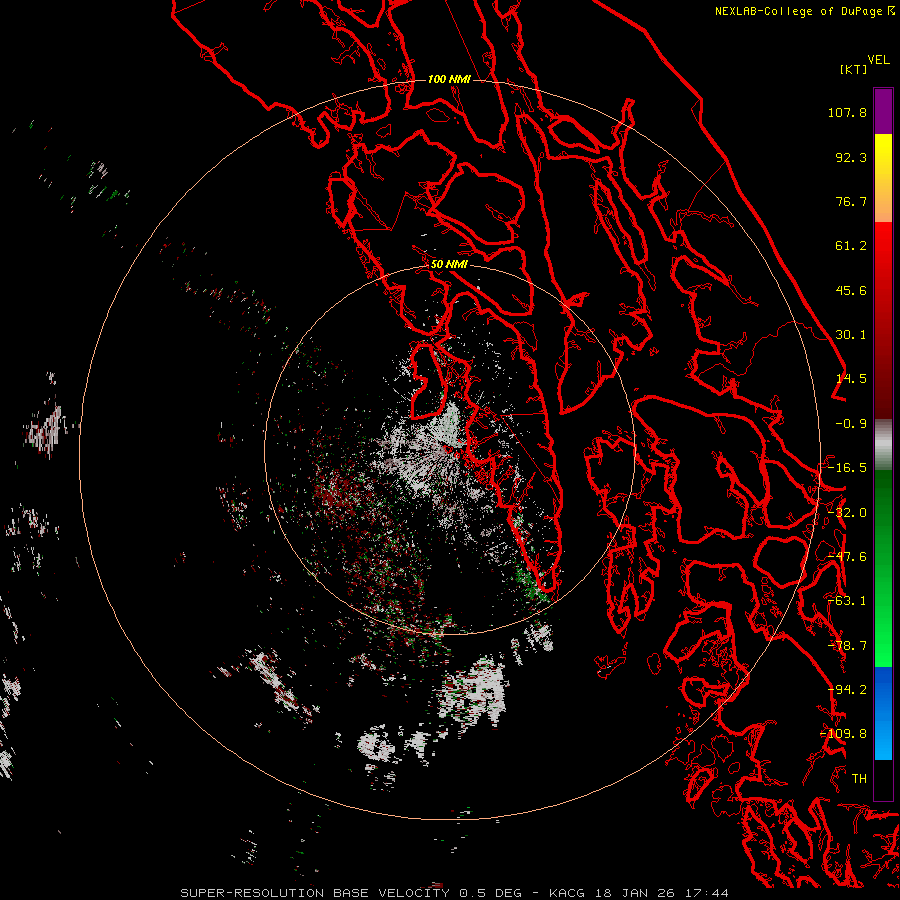Click the -94.2 value on the velocity scale
This screenshot has width=900, height=900.
click(x=847, y=690)
